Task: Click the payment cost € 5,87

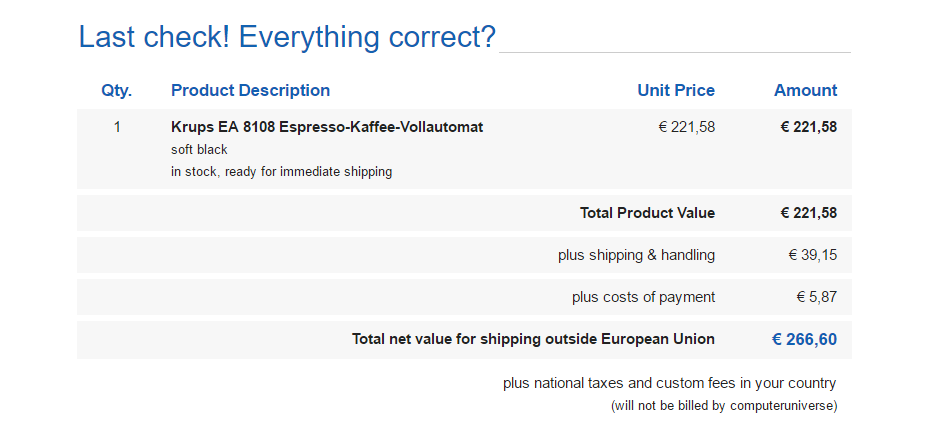Action: [816, 297]
